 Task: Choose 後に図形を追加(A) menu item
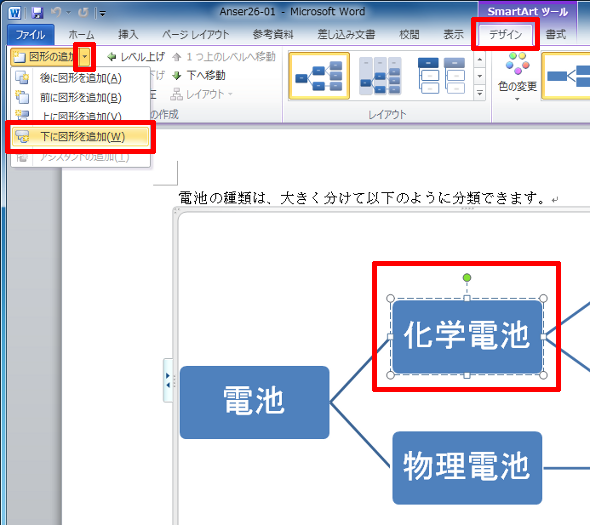click(x=81, y=78)
